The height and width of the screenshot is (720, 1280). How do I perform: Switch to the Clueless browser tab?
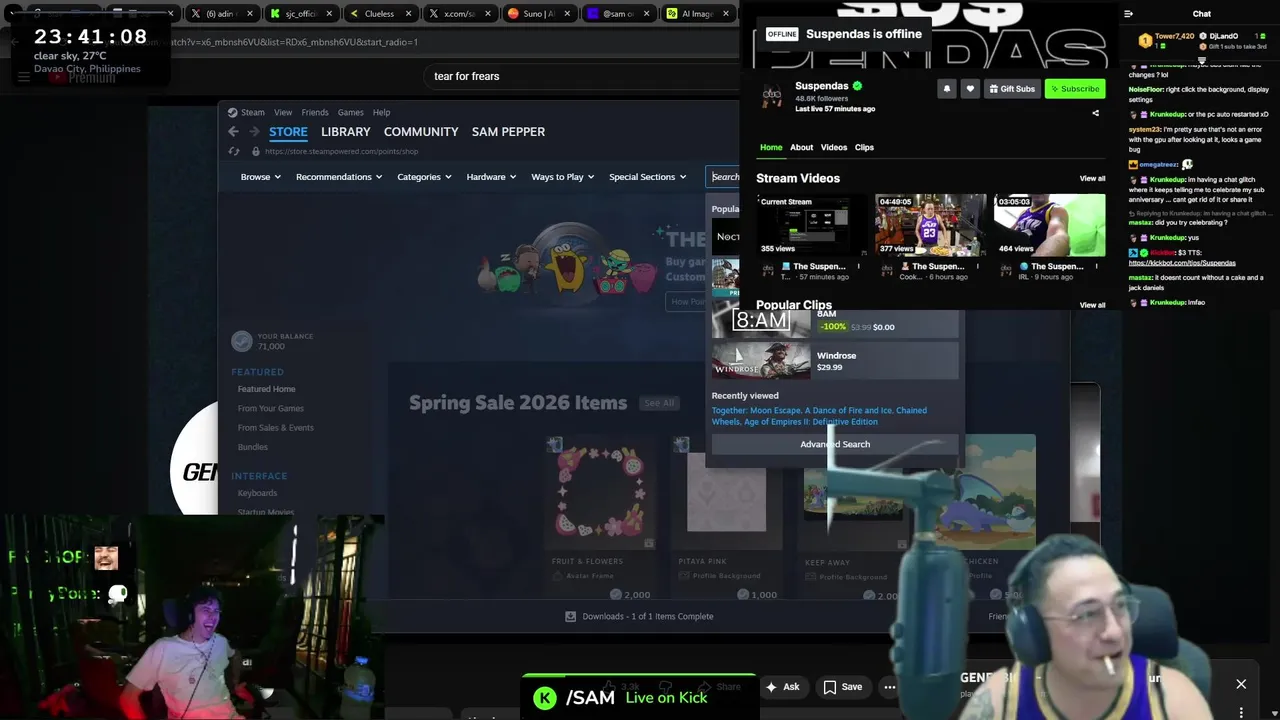click(x=379, y=14)
